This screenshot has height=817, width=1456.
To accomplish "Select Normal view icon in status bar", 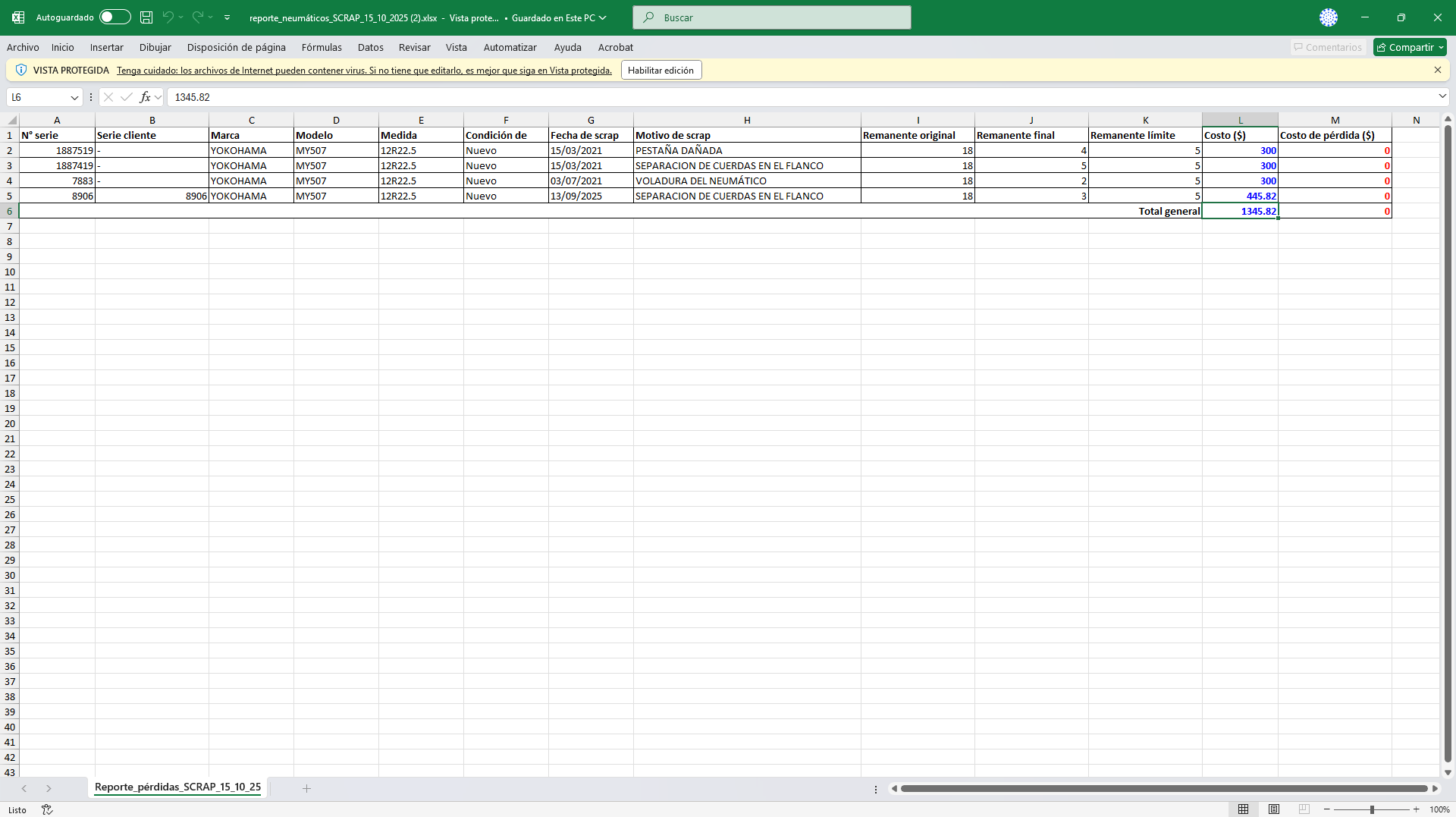I will click(1243, 809).
